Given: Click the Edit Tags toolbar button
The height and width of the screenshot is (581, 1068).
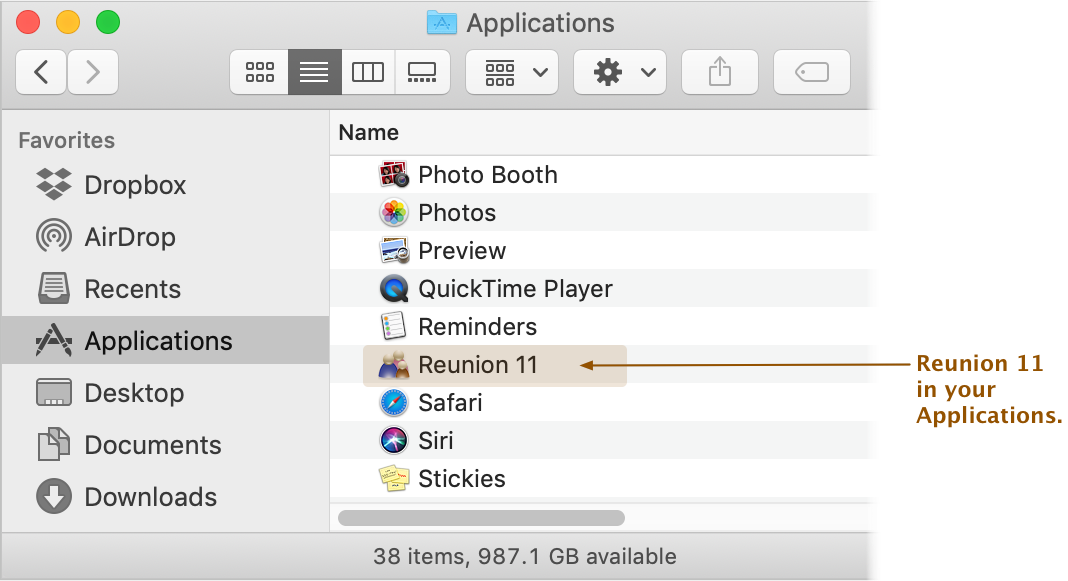Looking at the screenshot, I should [x=812, y=72].
